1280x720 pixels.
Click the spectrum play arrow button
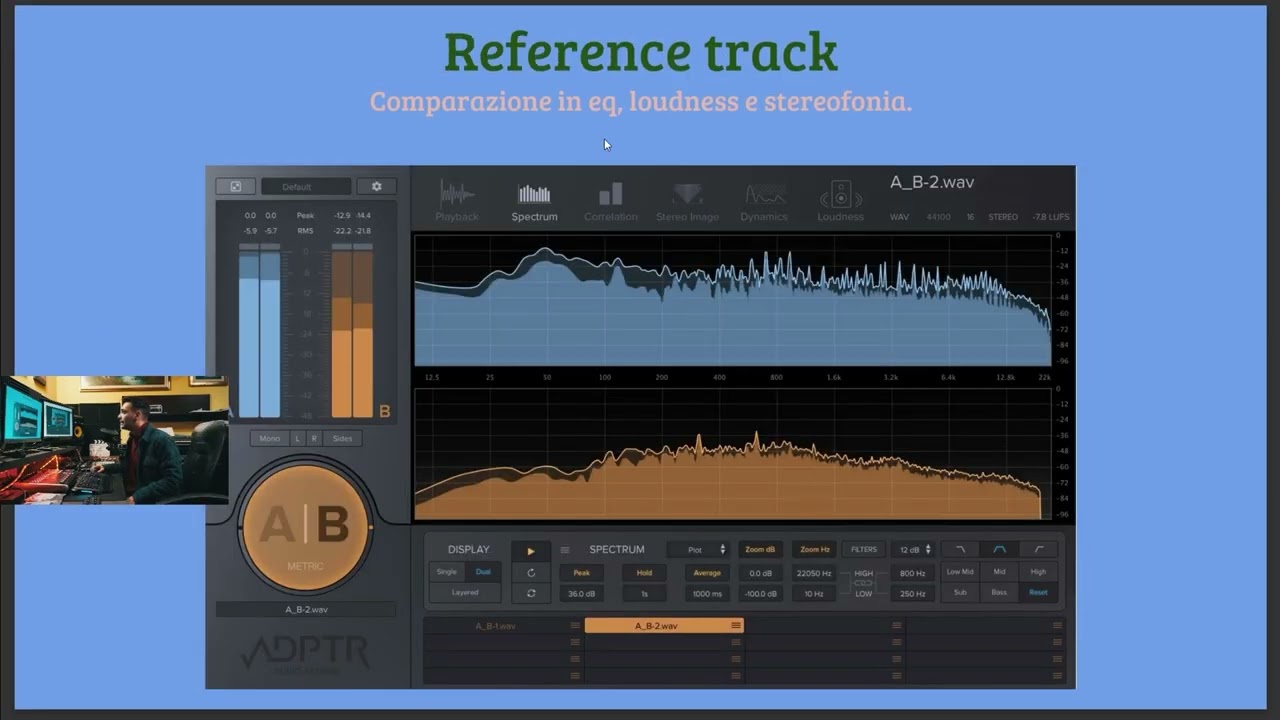tap(530, 551)
